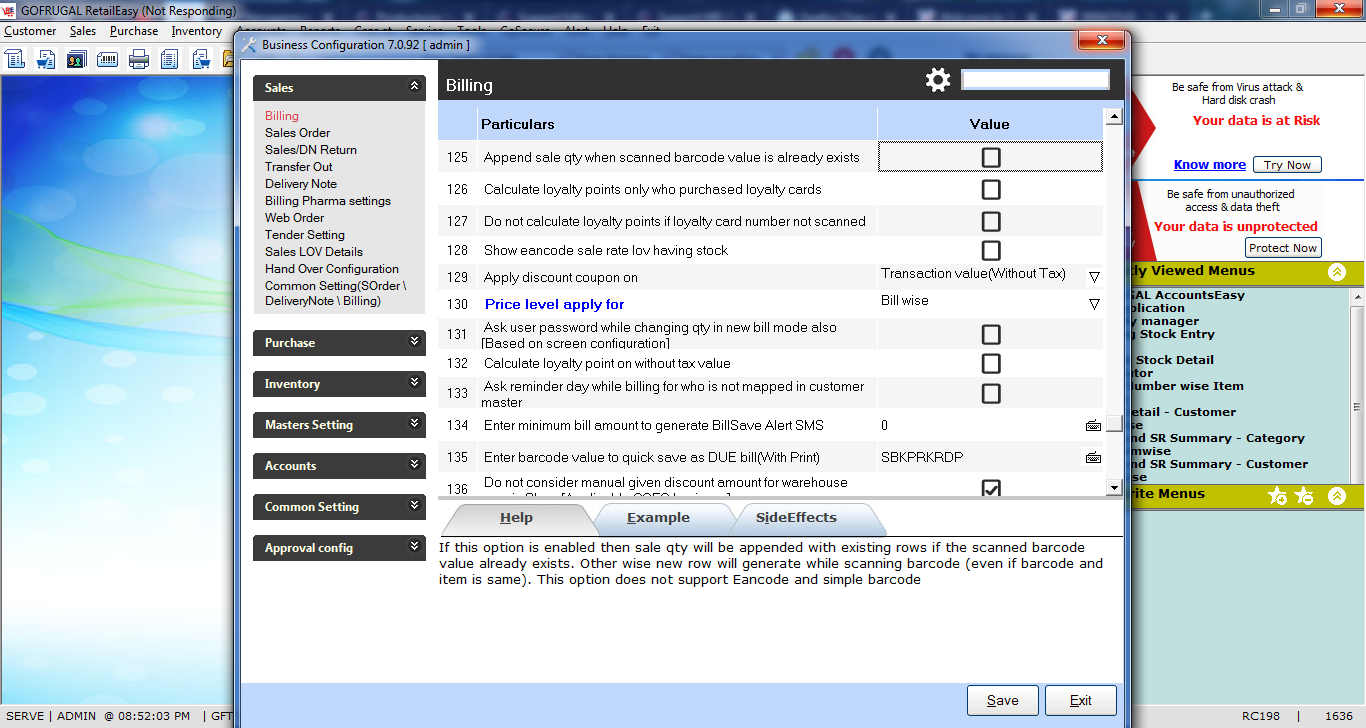
Task: Expand the Approval config section
Action: click(x=415, y=547)
